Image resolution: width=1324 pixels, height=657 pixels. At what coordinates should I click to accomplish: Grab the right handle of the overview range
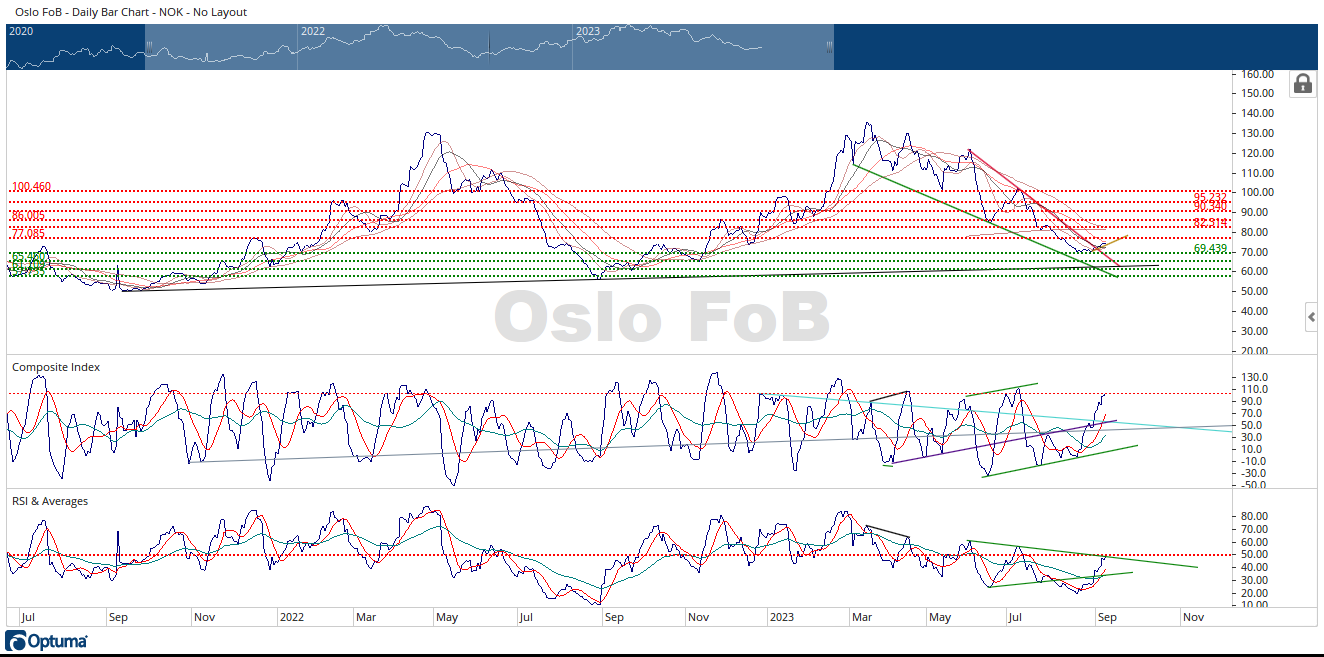click(829, 47)
